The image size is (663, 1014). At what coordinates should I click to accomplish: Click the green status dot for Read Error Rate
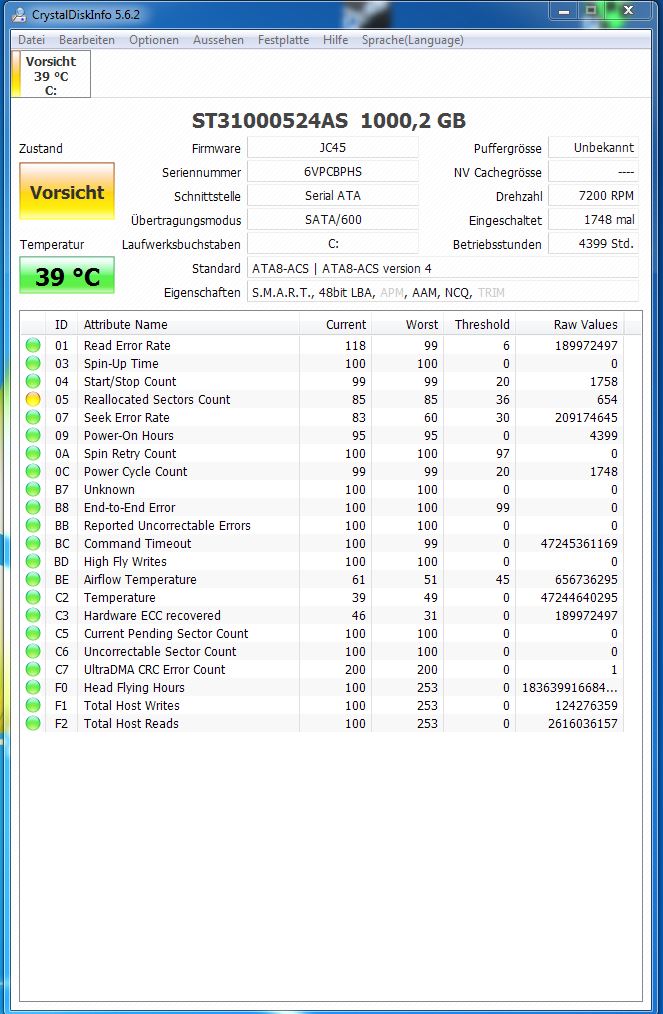pos(33,345)
